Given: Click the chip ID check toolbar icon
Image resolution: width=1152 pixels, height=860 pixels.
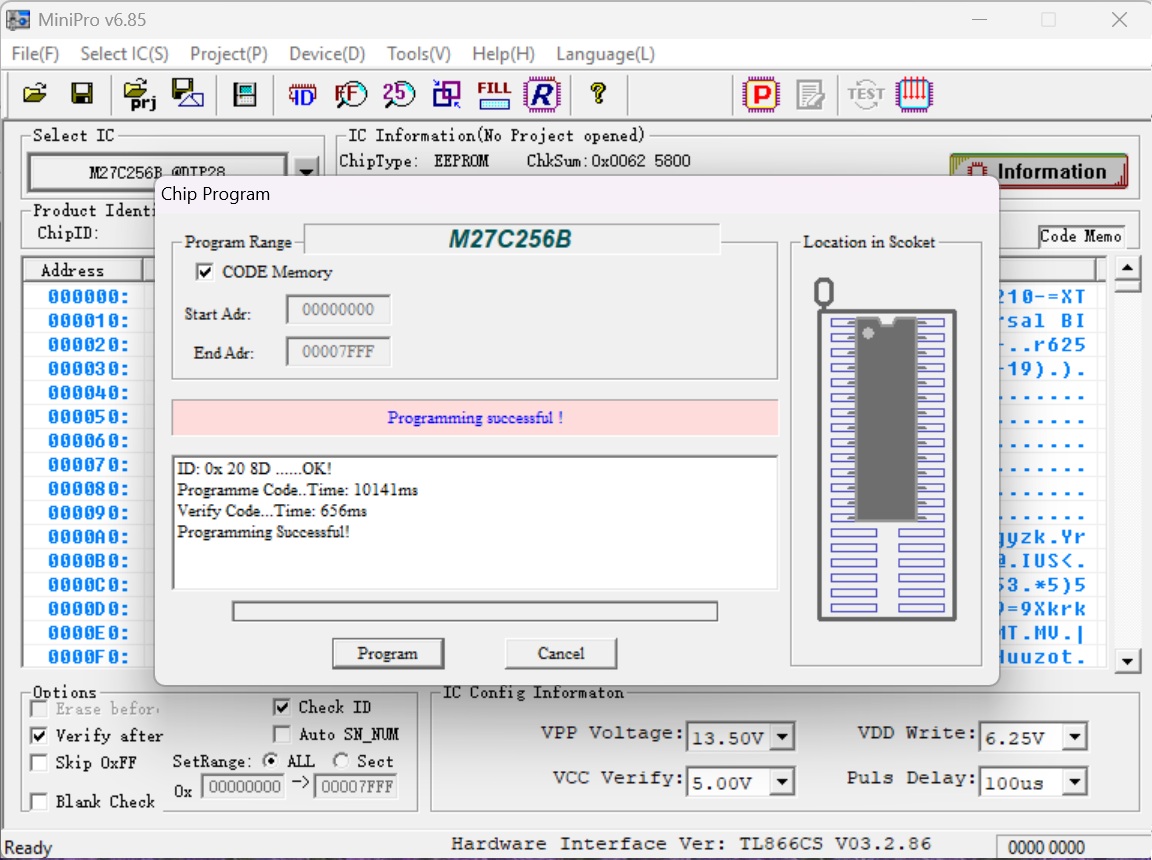Looking at the screenshot, I should pos(302,94).
